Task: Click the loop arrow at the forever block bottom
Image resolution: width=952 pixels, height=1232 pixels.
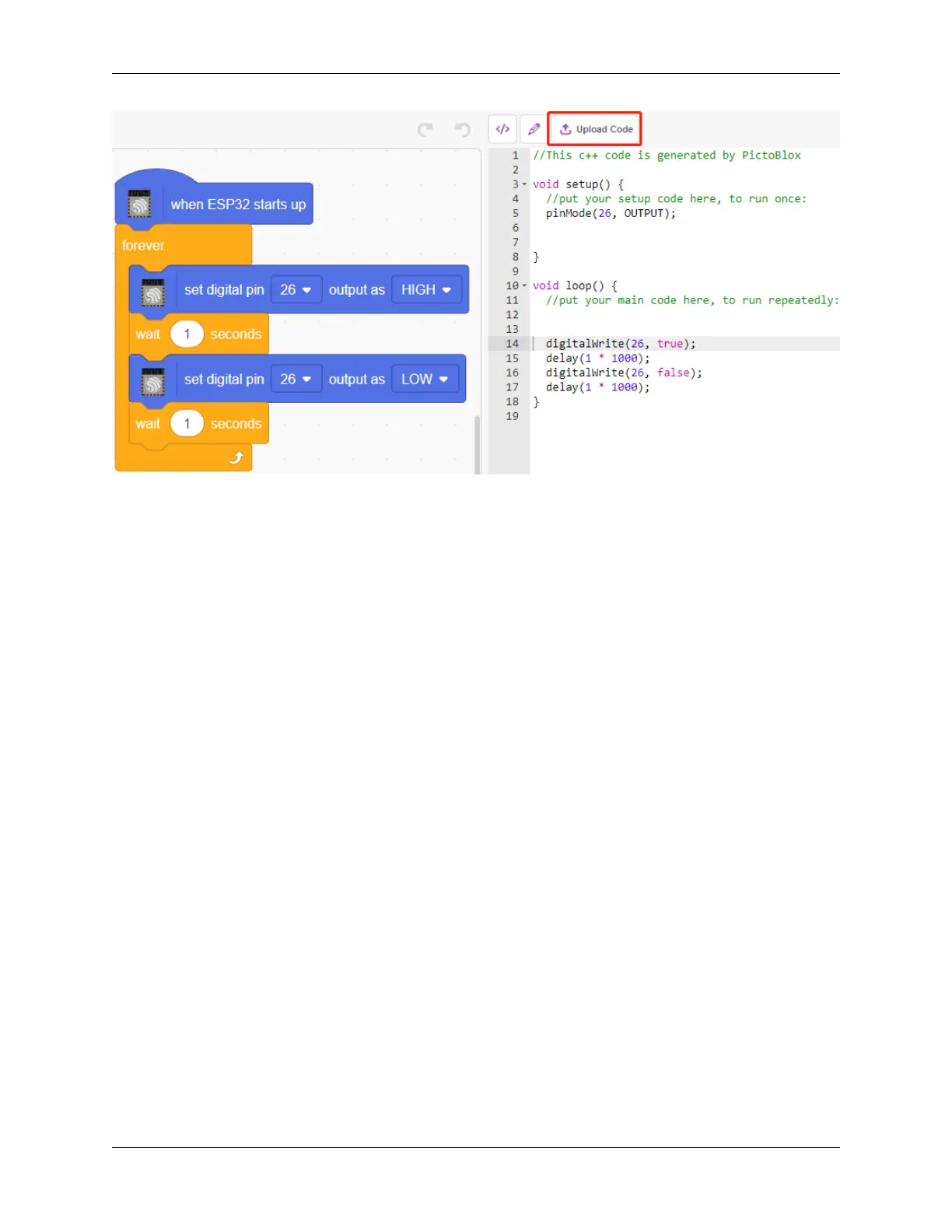Action: point(236,457)
